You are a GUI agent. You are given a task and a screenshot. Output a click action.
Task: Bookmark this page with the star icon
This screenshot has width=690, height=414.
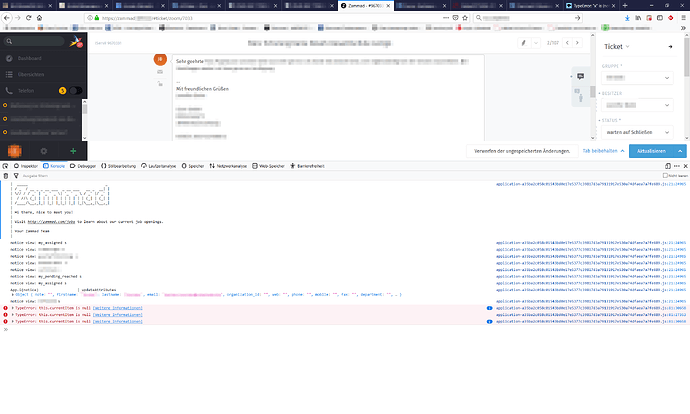465,18
